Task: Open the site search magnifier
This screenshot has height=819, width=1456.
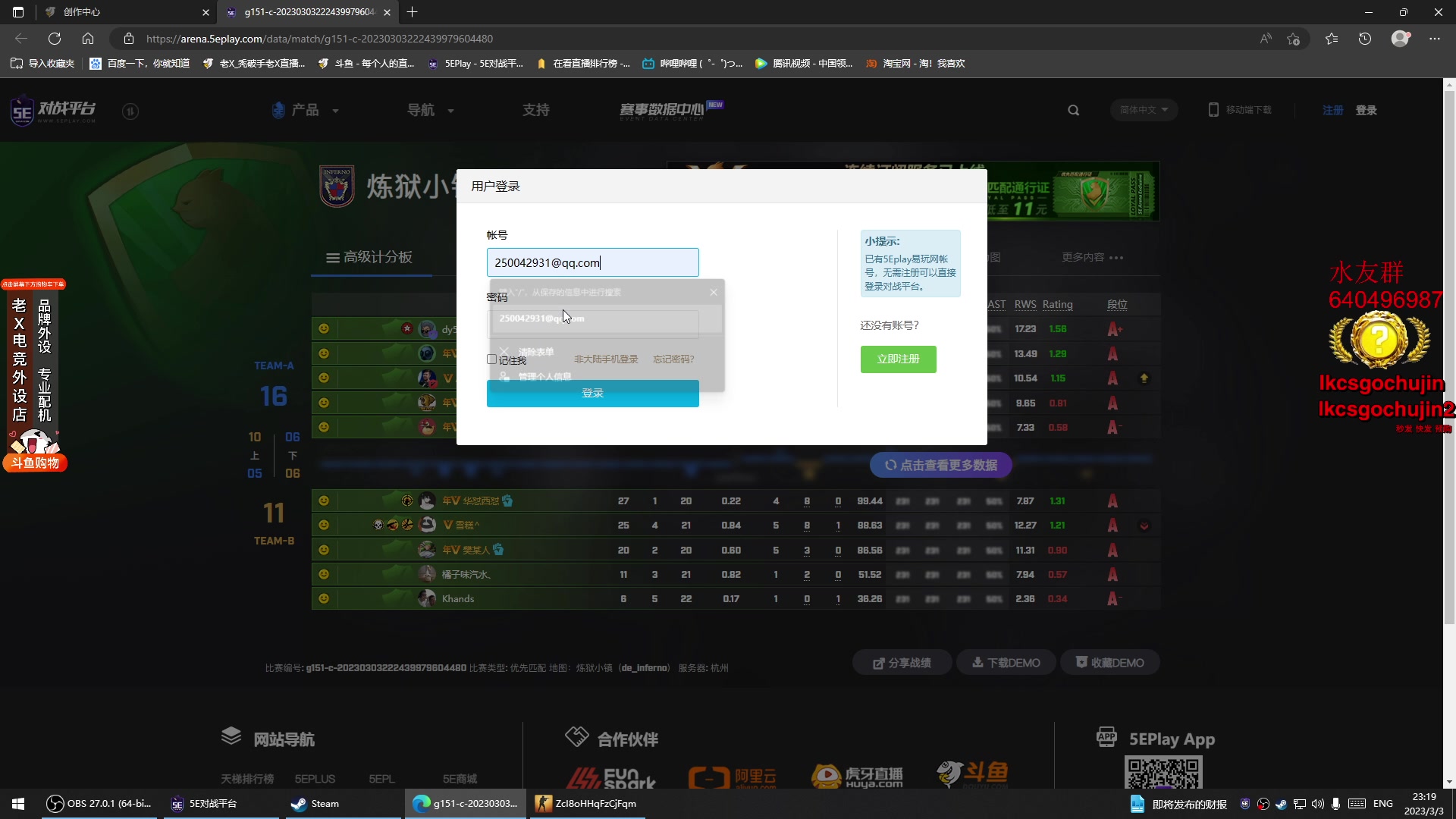Action: point(1074,110)
